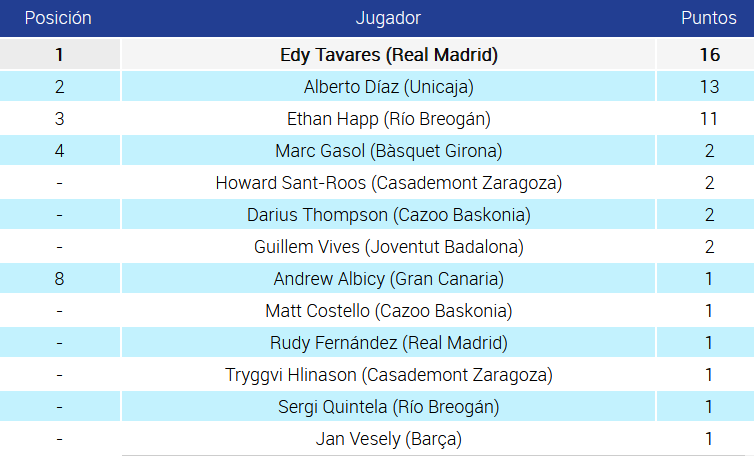Select Ethan Happ (Río Breogán) entry
This screenshot has width=754, height=456.
click(x=388, y=119)
